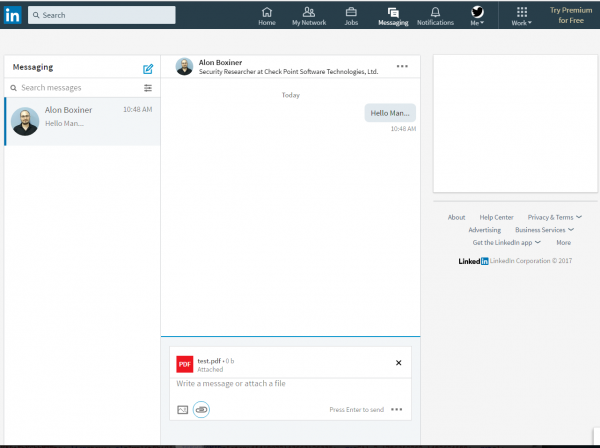Open the Home navigation icon
The image size is (600, 448).
pyautogui.click(x=267, y=15)
